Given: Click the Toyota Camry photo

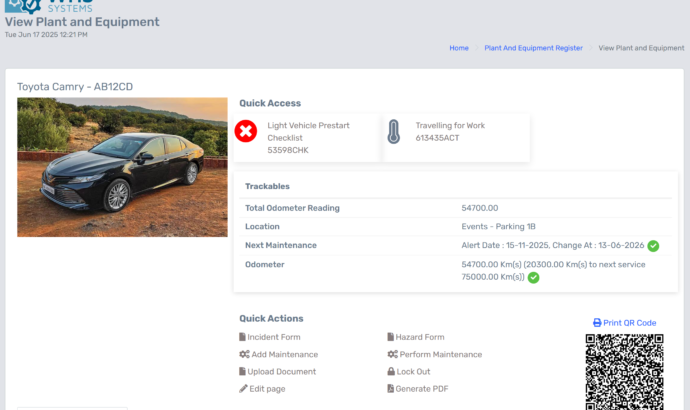Looking at the screenshot, I should pos(122,167).
